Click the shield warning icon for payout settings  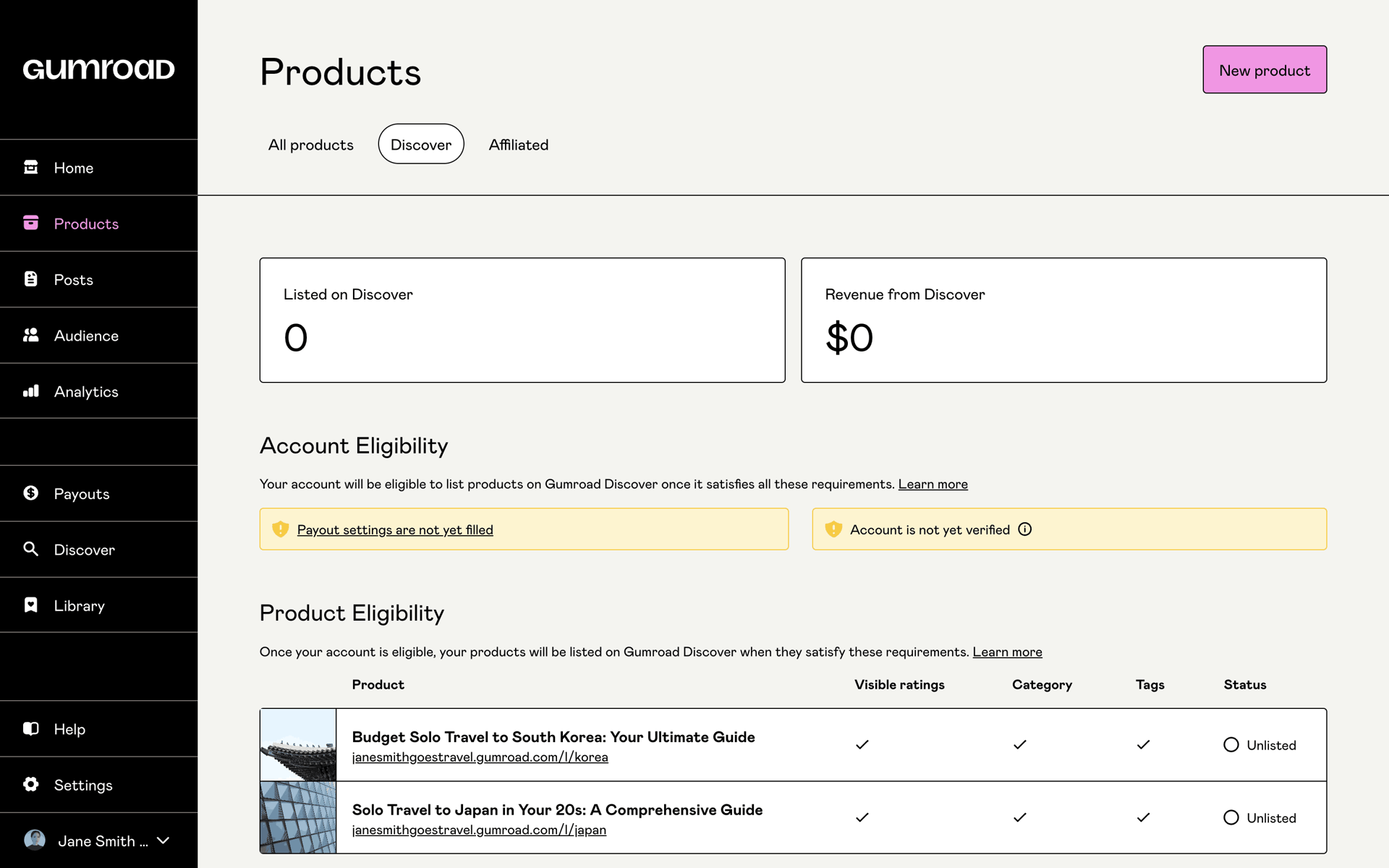[281, 529]
